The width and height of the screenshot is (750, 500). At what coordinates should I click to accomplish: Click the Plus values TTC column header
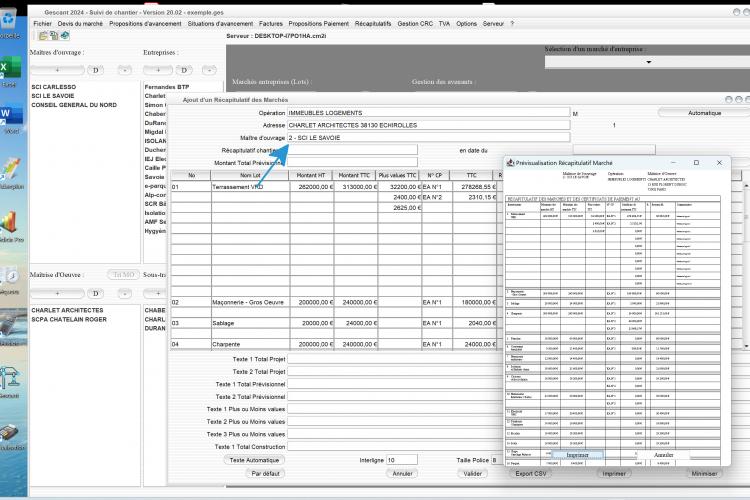tap(397, 176)
